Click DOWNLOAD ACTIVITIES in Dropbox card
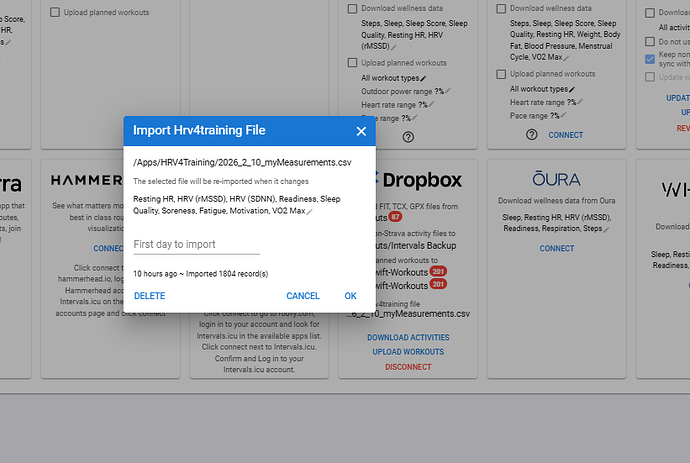 [407, 338]
